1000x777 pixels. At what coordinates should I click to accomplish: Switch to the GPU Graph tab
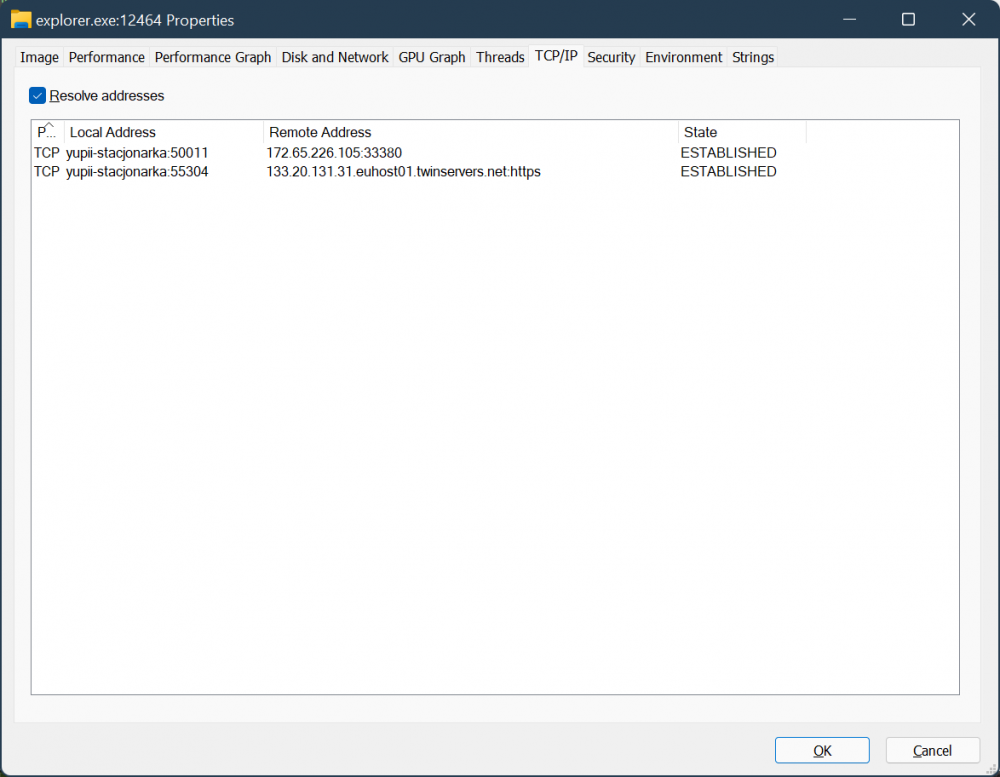pyautogui.click(x=432, y=57)
